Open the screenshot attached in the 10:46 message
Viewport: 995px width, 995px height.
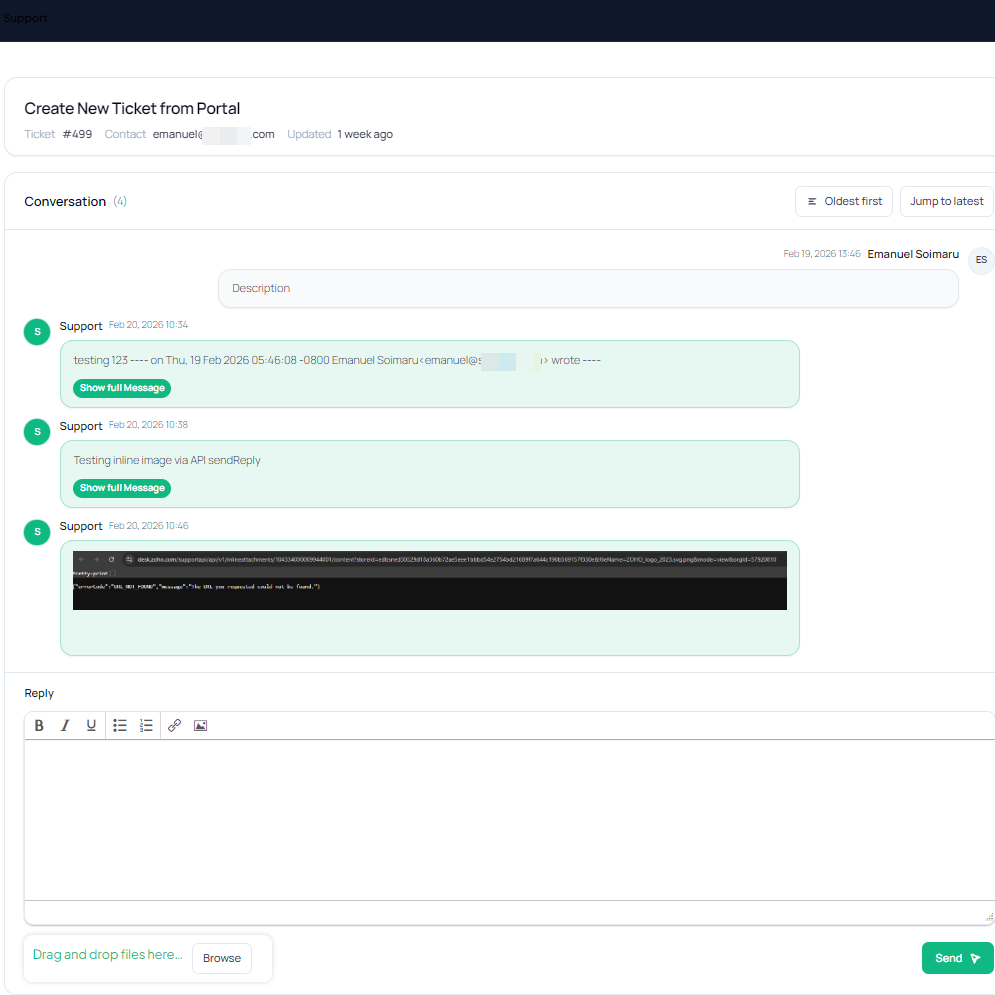(x=430, y=580)
